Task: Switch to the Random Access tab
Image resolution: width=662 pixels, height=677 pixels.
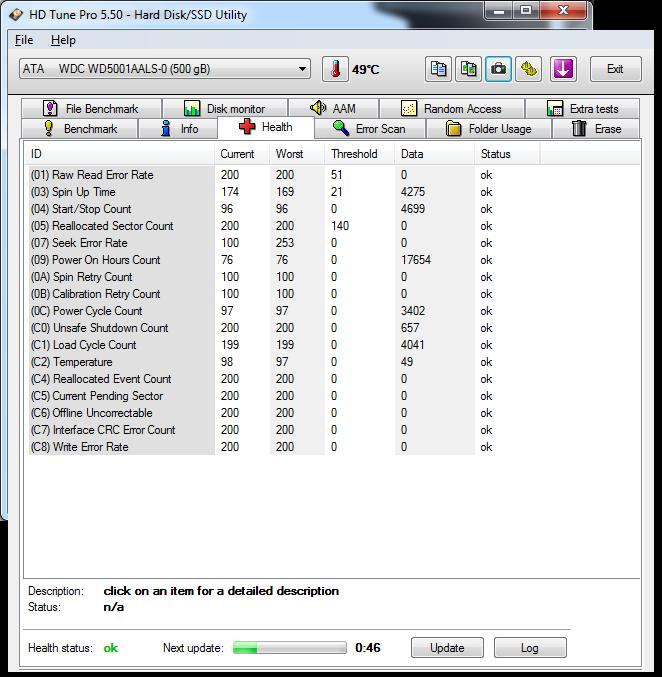Action: point(452,108)
